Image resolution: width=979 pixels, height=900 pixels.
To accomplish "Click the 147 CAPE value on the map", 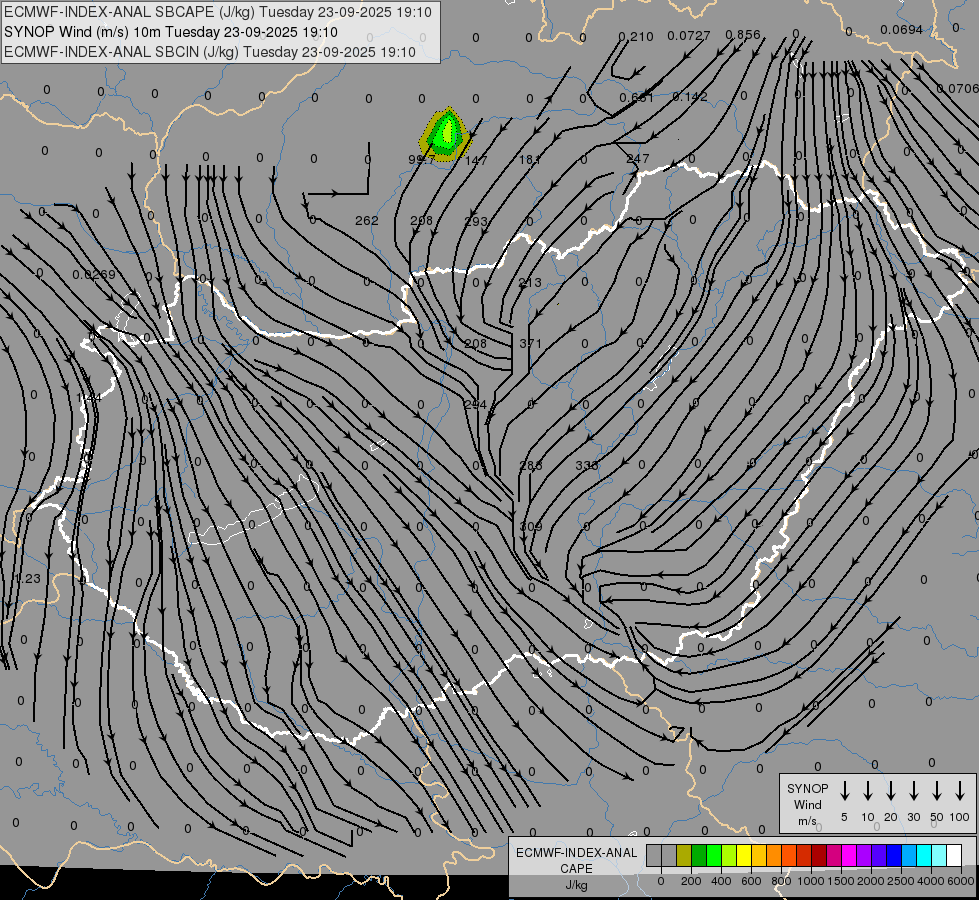I will [476, 161].
